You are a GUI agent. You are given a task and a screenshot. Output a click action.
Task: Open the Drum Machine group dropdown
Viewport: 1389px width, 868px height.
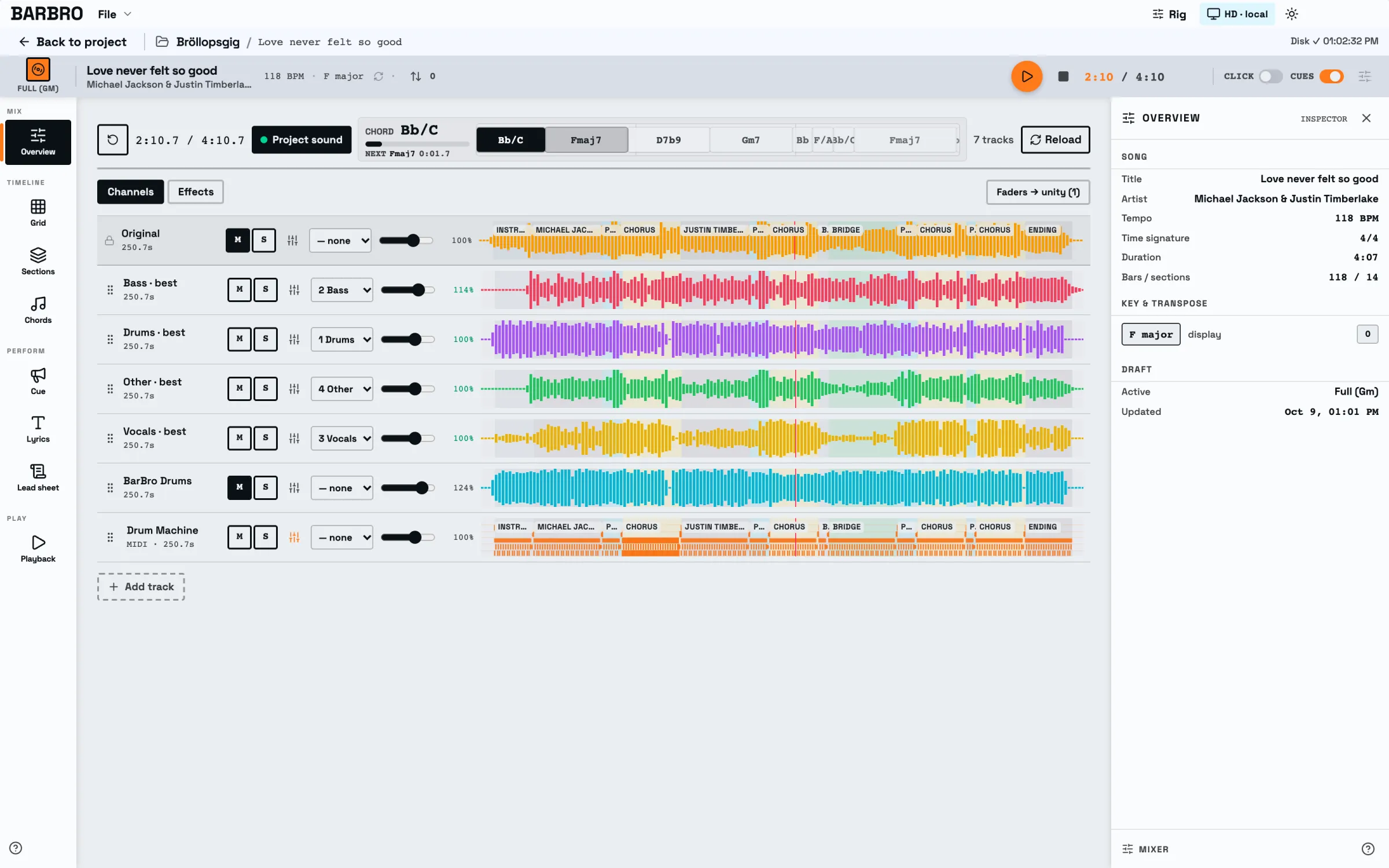click(x=341, y=537)
